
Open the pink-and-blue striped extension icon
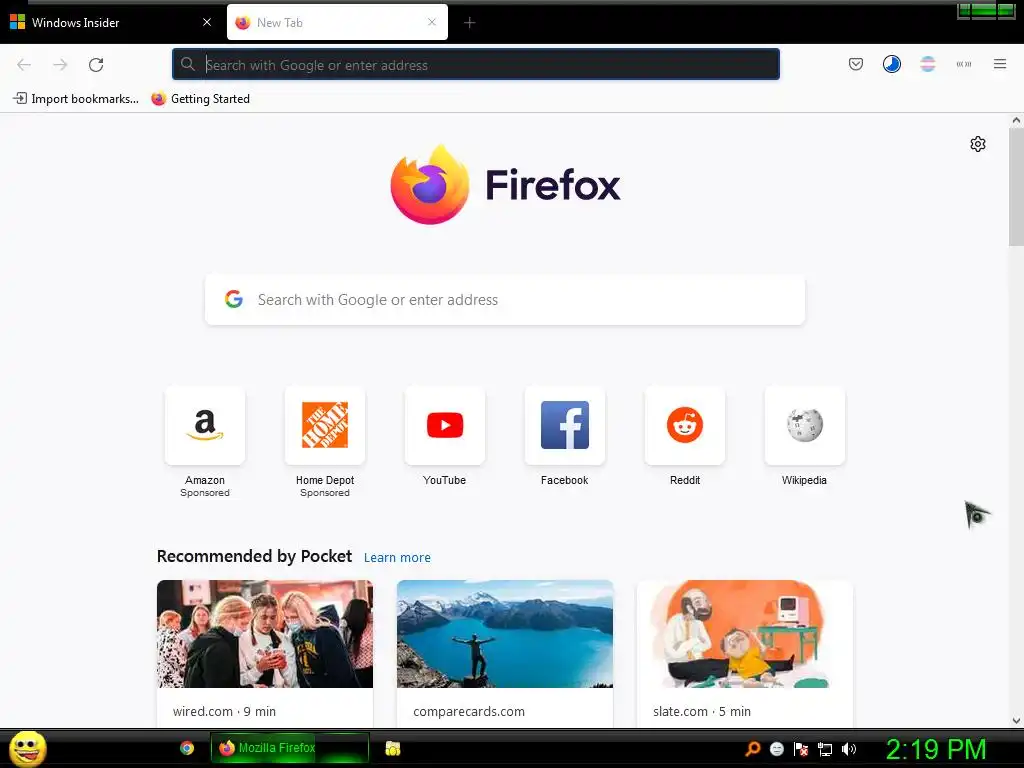point(927,64)
